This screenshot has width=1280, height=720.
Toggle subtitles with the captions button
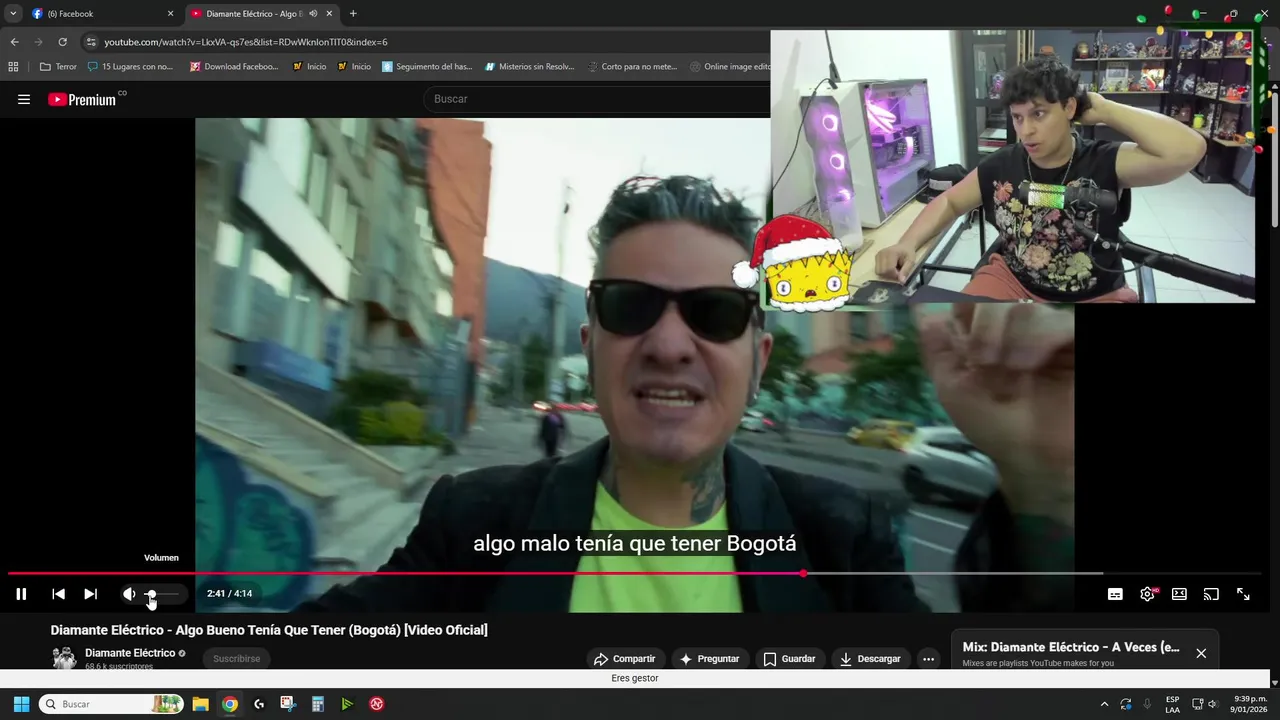pyautogui.click(x=1115, y=594)
